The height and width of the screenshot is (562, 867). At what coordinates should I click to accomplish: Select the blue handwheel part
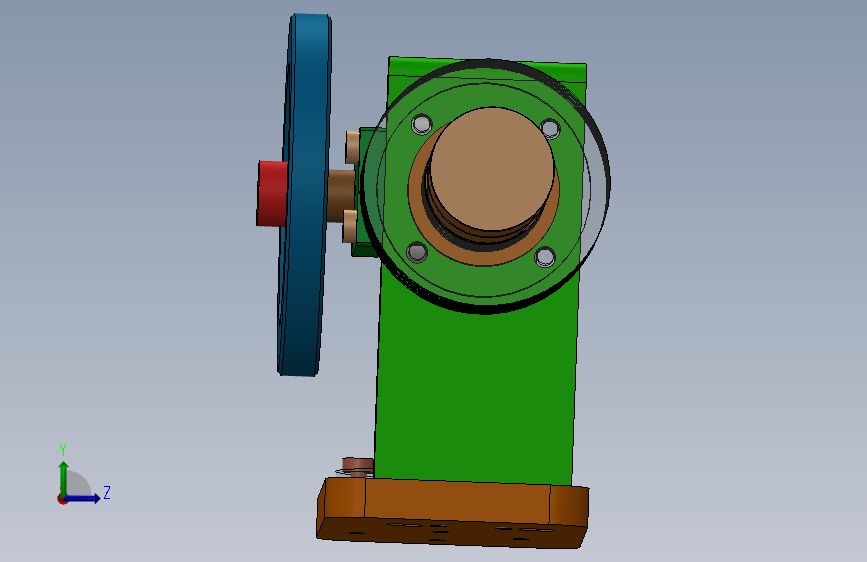[x=304, y=195]
